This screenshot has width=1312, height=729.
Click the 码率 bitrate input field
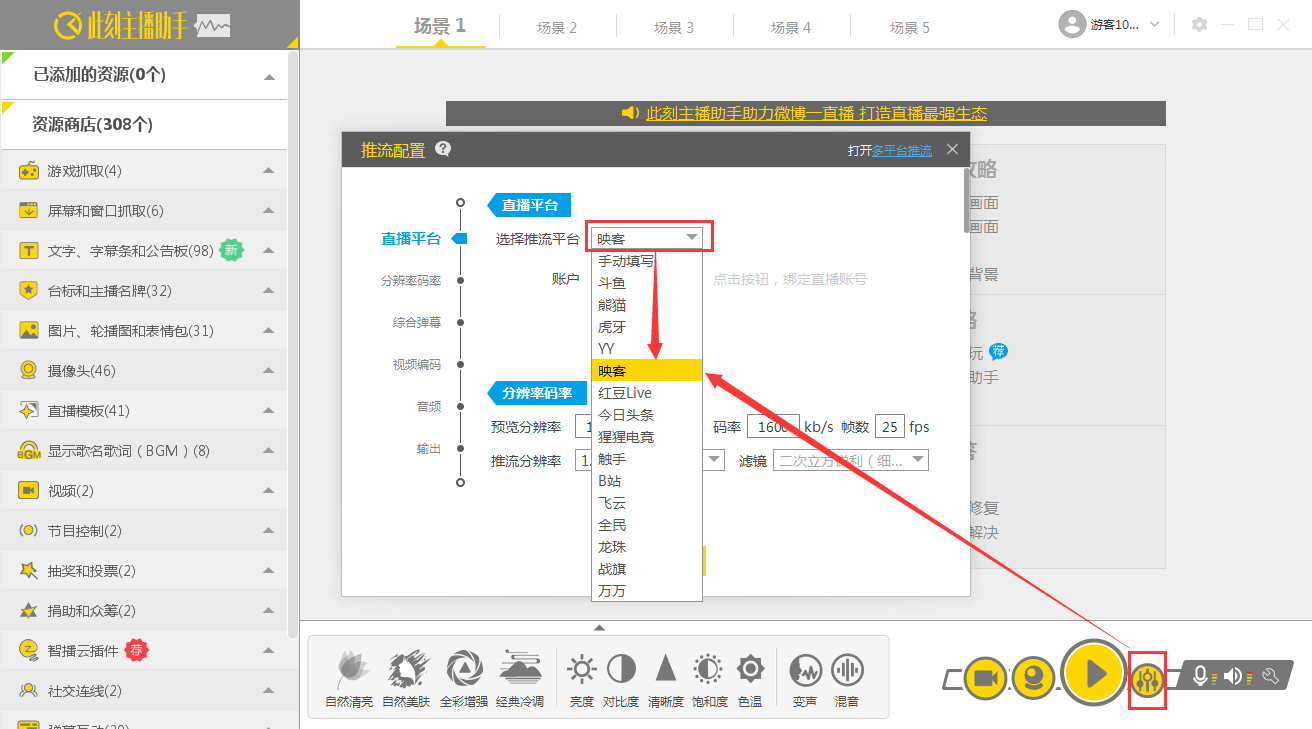click(x=773, y=427)
